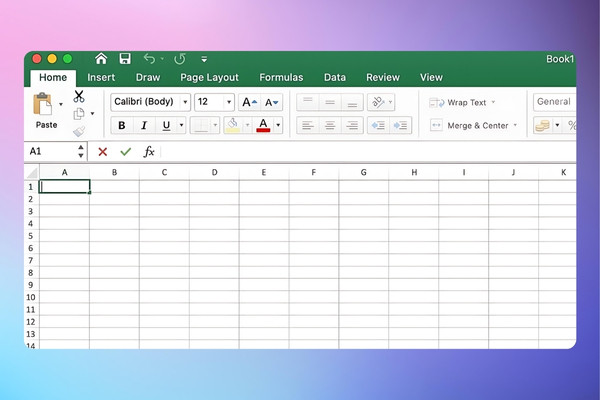The image size is (600, 400).
Task: Click the Home house icon in title bar
Action: click(101, 59)
